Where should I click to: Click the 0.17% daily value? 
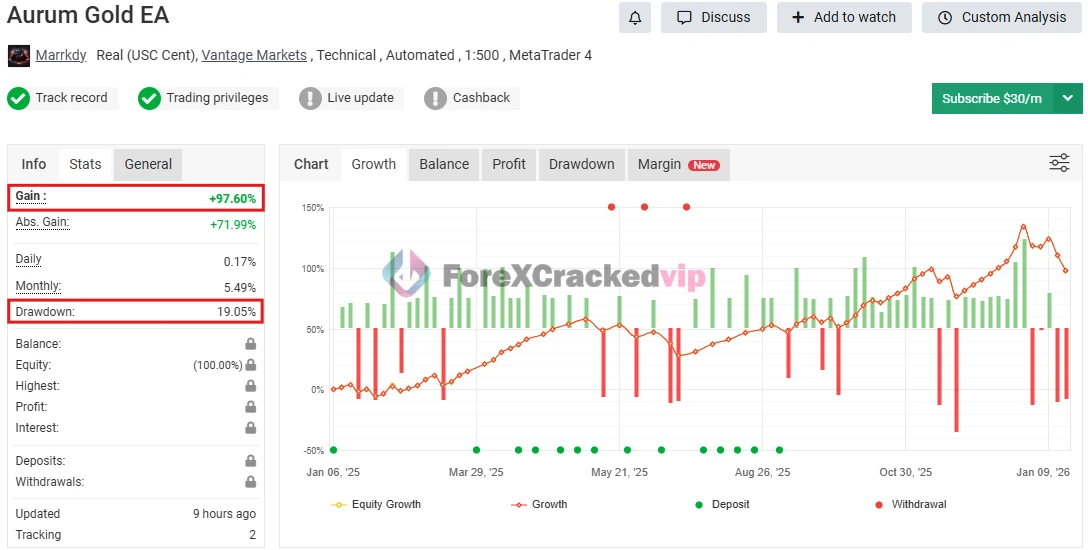[x=240, y=262]
